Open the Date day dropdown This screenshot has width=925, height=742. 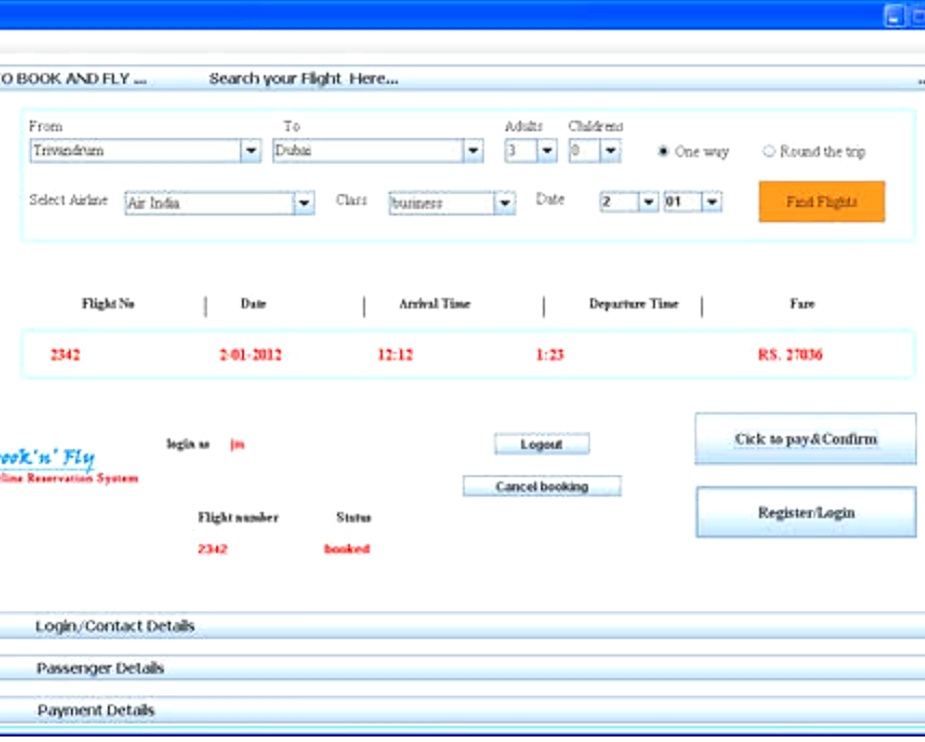click(x=648, y=202)
